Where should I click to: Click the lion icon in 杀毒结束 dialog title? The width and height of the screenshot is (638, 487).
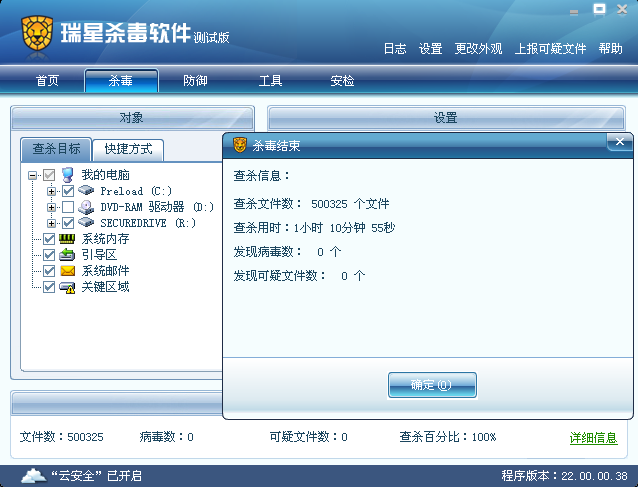pyautogui.click(x=240, y=145)
